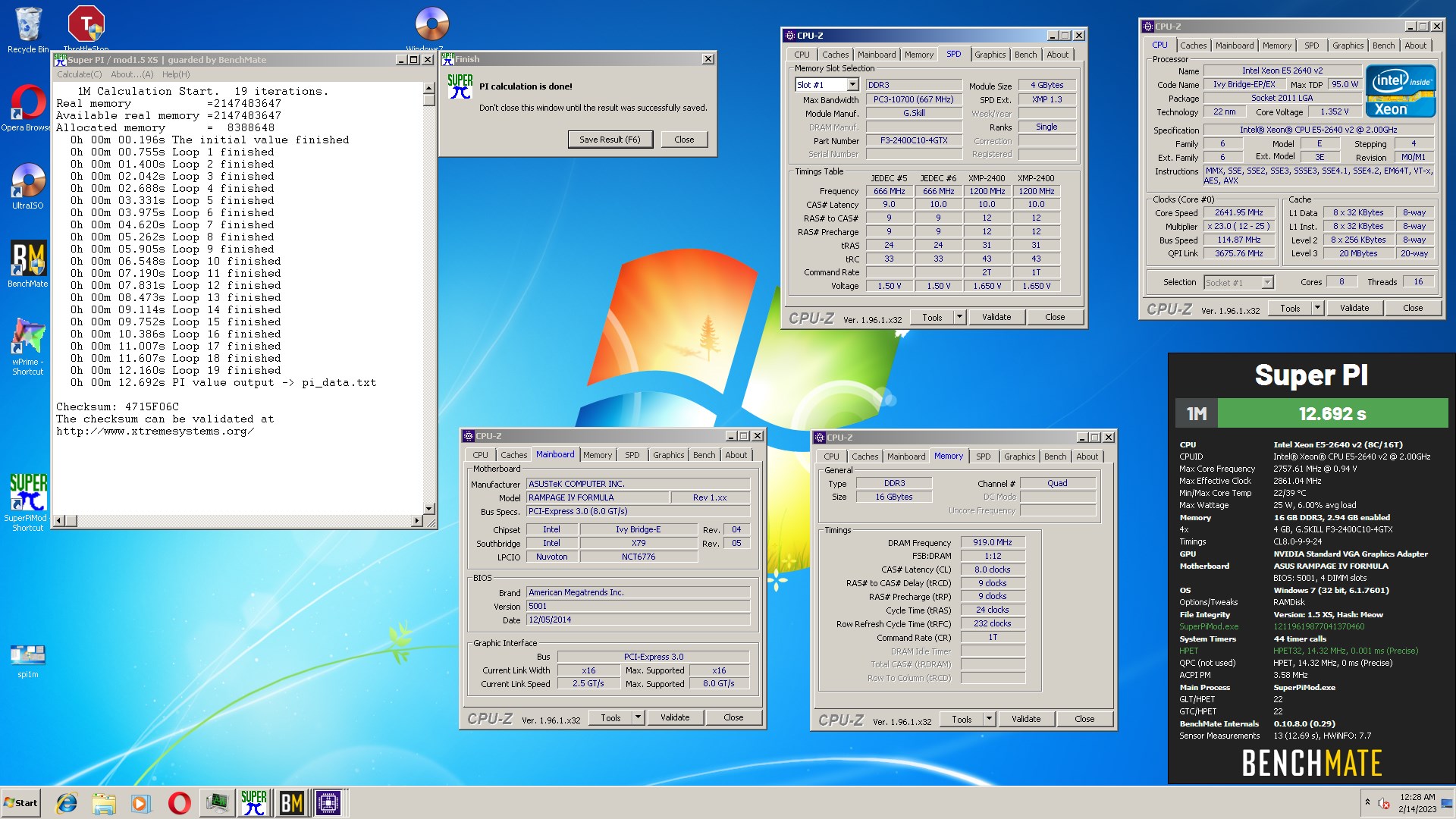Open the SuperPiMod desktop shortcut

pos(28,502)
